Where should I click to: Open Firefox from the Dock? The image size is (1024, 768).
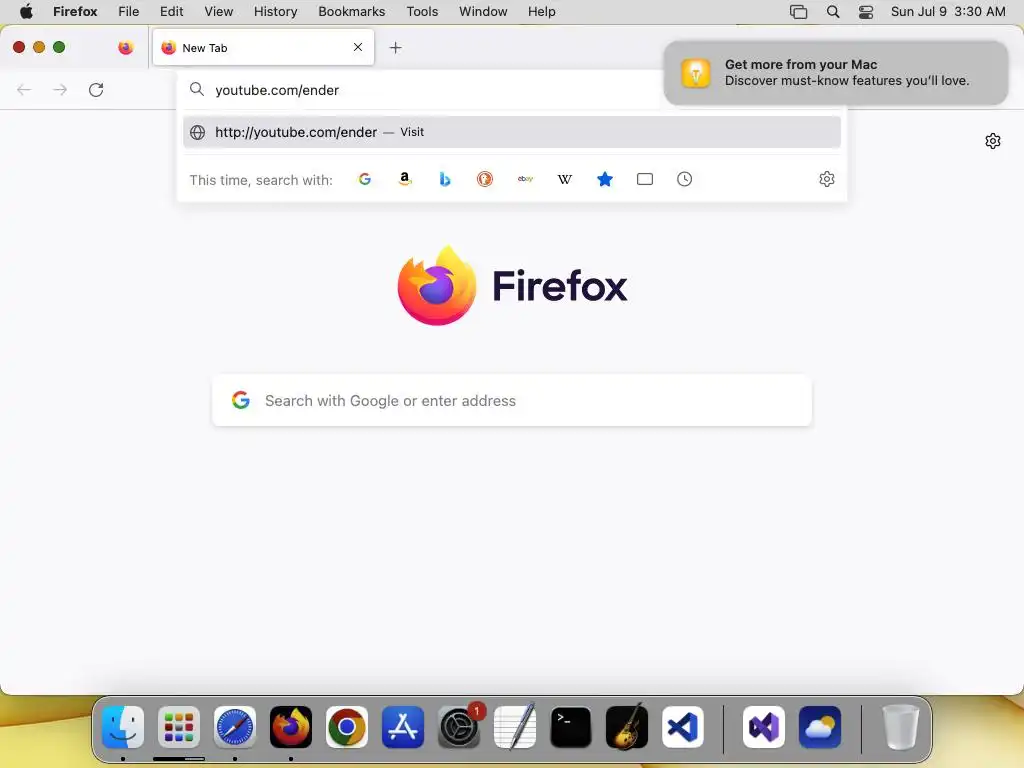tap(291, 727)
